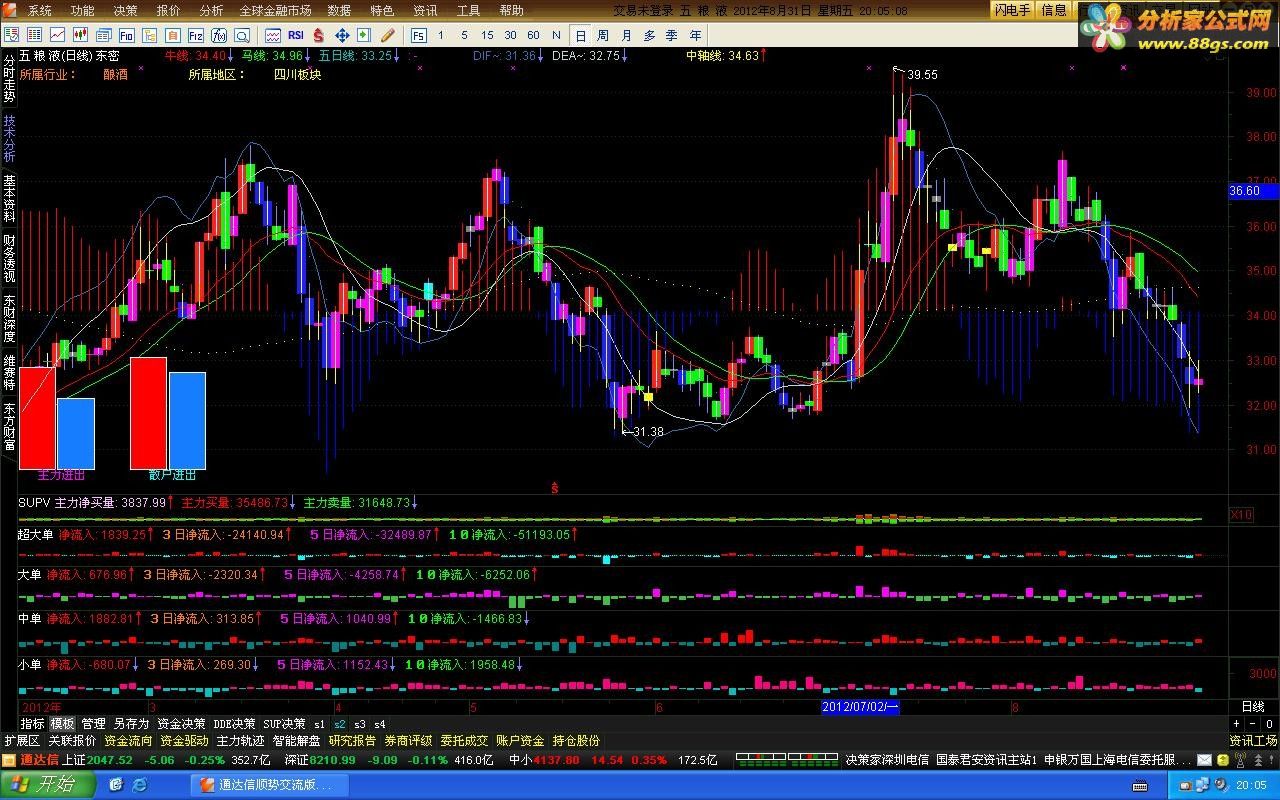
Task: Click the volume speaker tray icon
Action: click(1221, 785)
